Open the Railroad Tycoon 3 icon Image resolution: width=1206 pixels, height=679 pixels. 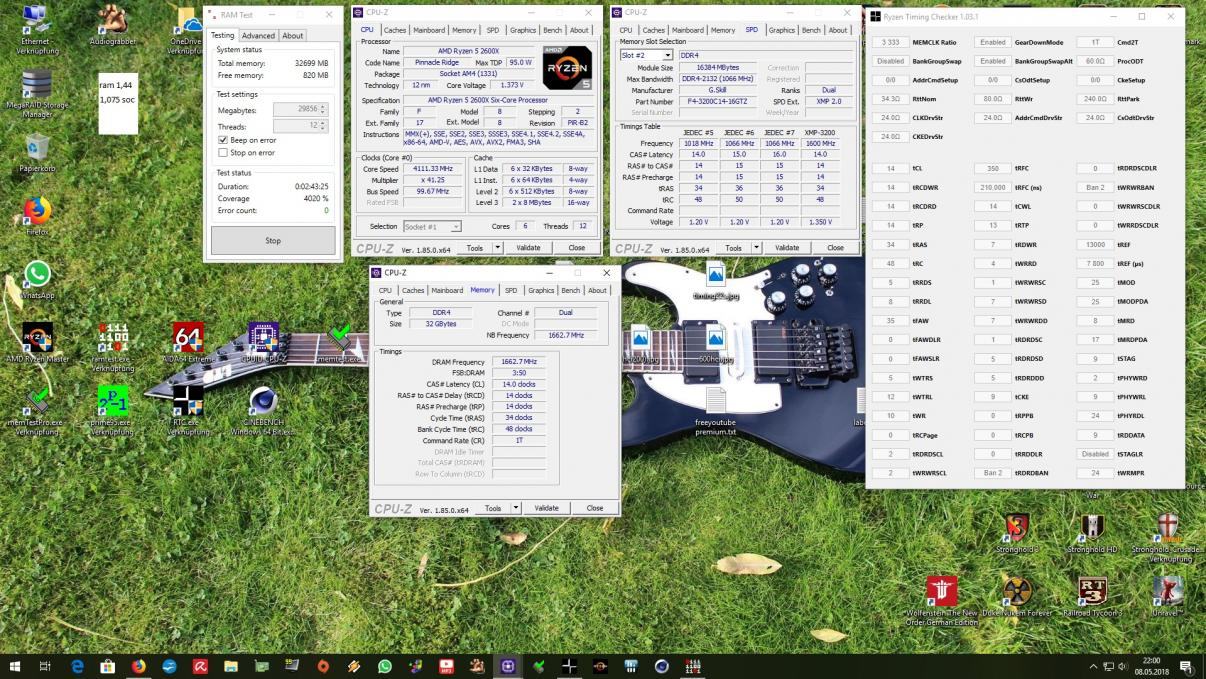(x=1091, y=597)
